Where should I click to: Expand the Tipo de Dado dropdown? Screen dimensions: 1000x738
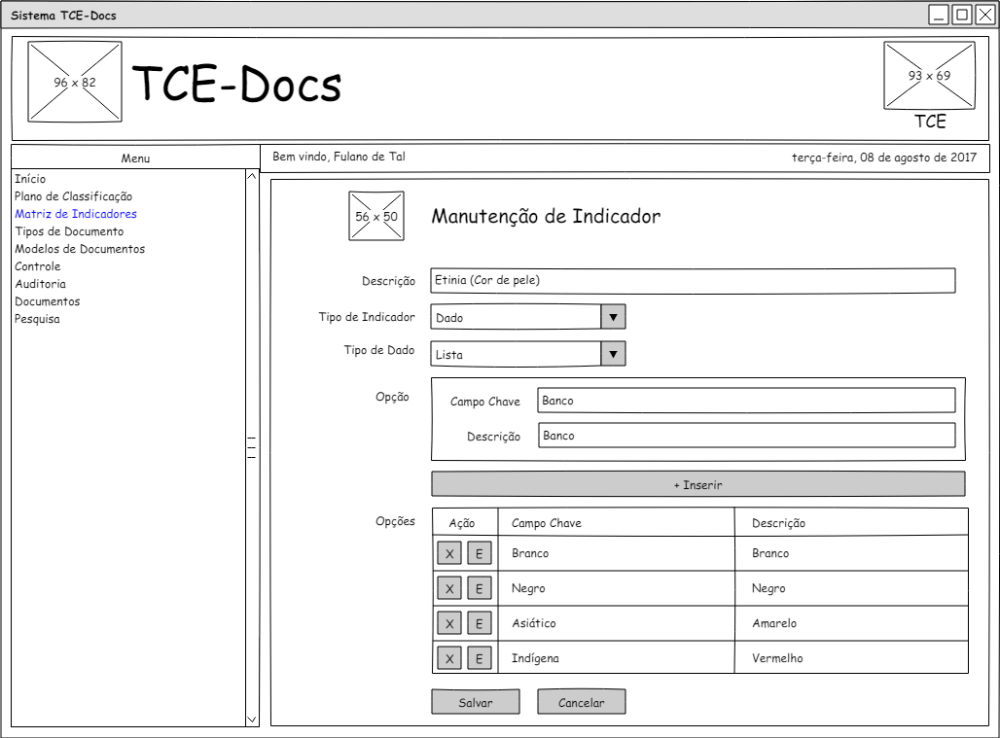(x=612, y=354)
